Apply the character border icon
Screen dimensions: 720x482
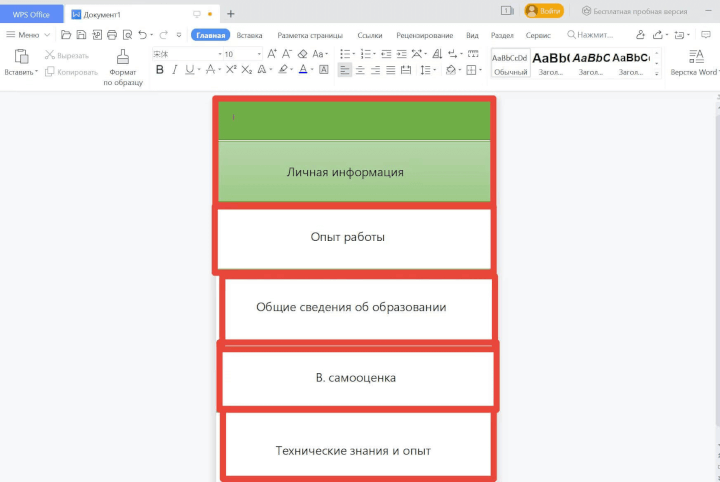324,70
